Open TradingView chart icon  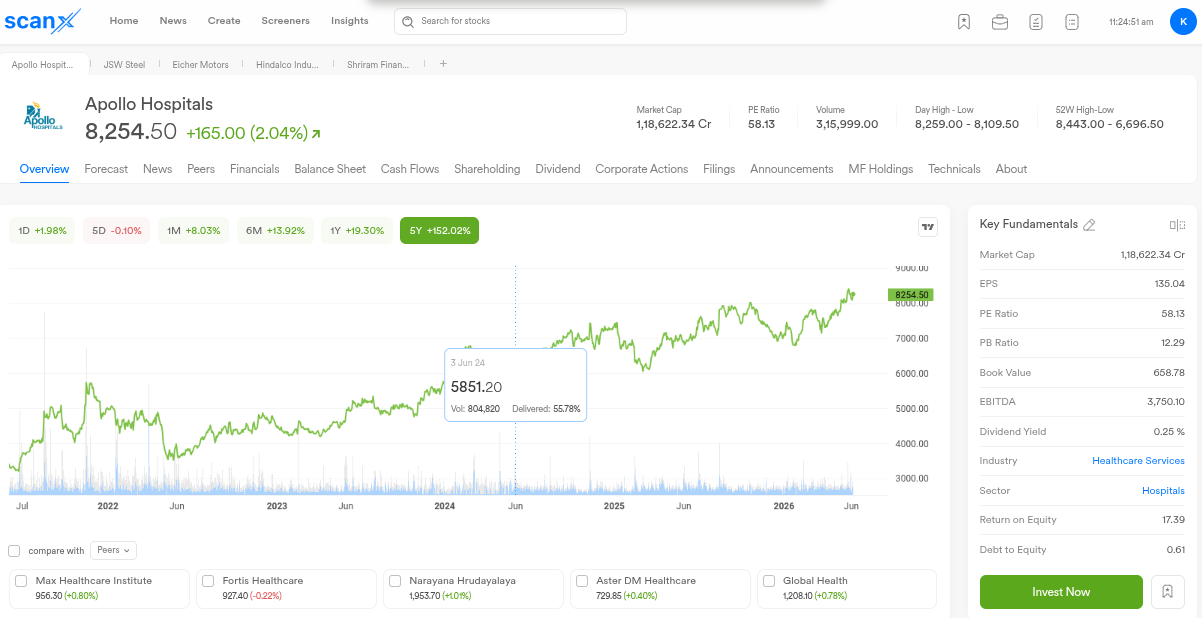928,227
